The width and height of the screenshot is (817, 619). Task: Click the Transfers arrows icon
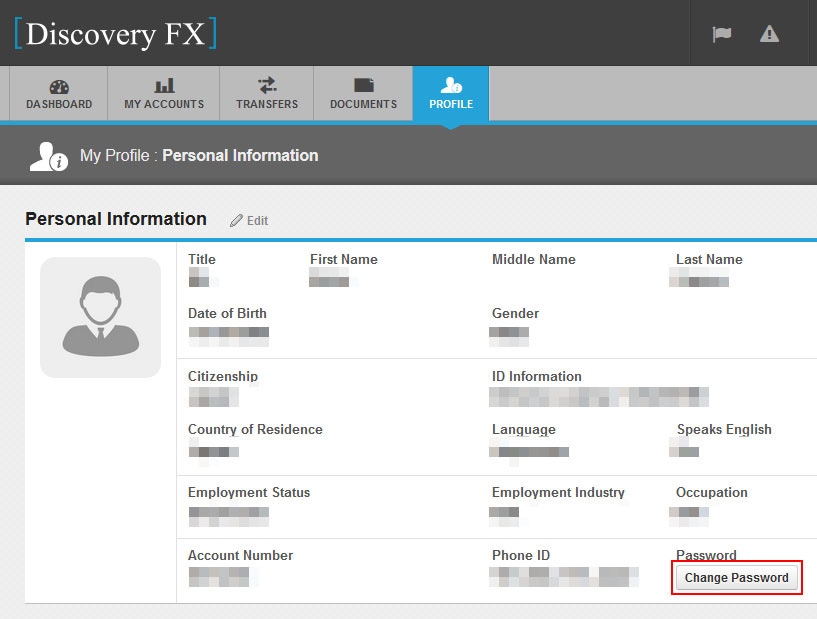[x=267, y=86]
